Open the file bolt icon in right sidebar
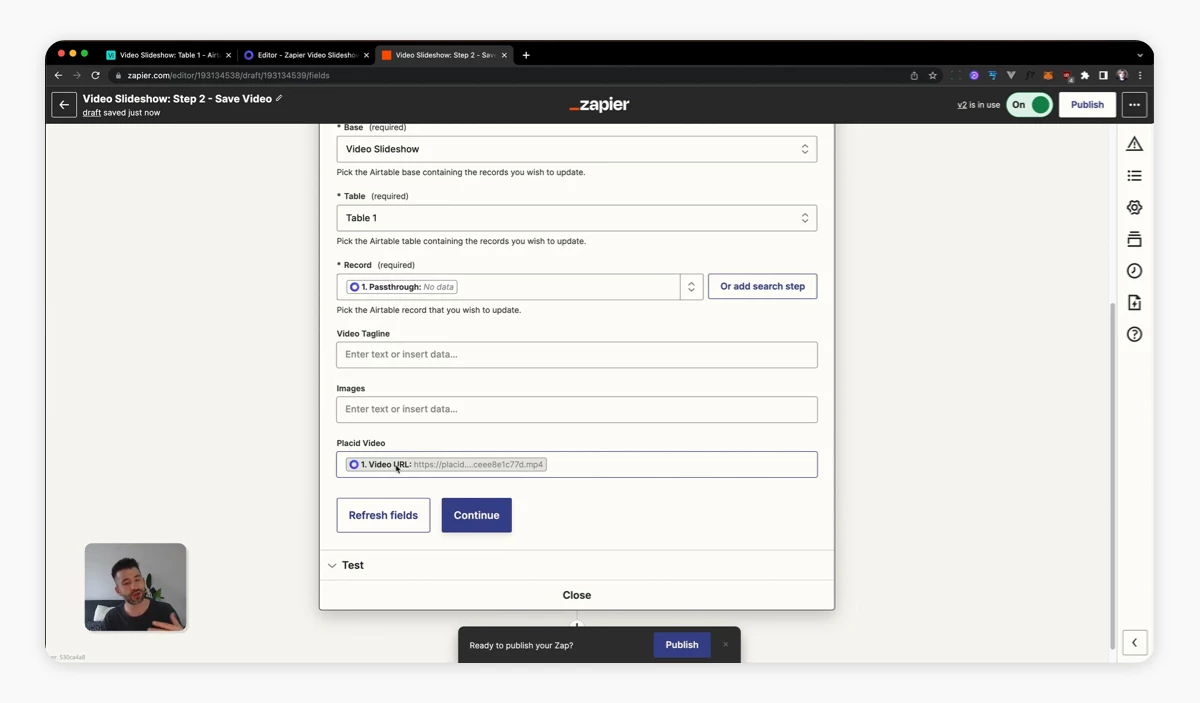This screenshot has height=703, width=1200. tap(1134, 303)
